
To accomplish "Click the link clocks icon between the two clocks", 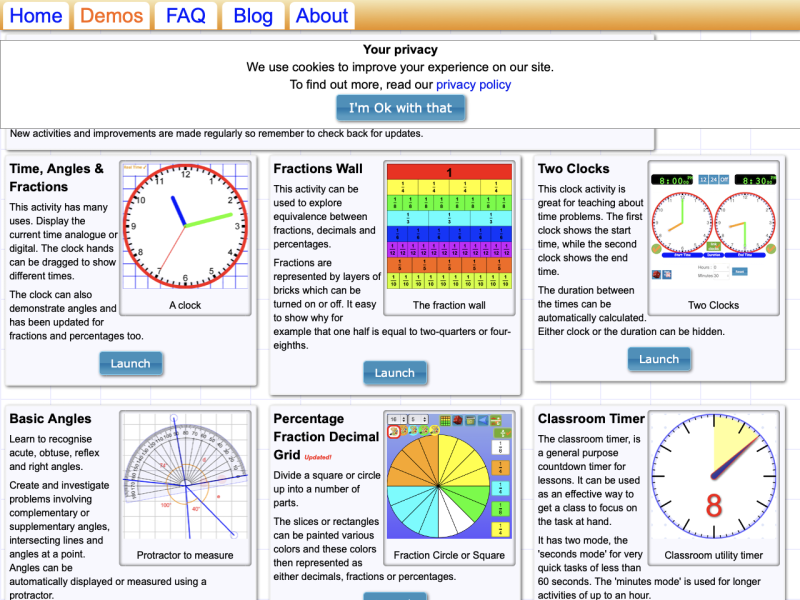I will tap(713, 246).
